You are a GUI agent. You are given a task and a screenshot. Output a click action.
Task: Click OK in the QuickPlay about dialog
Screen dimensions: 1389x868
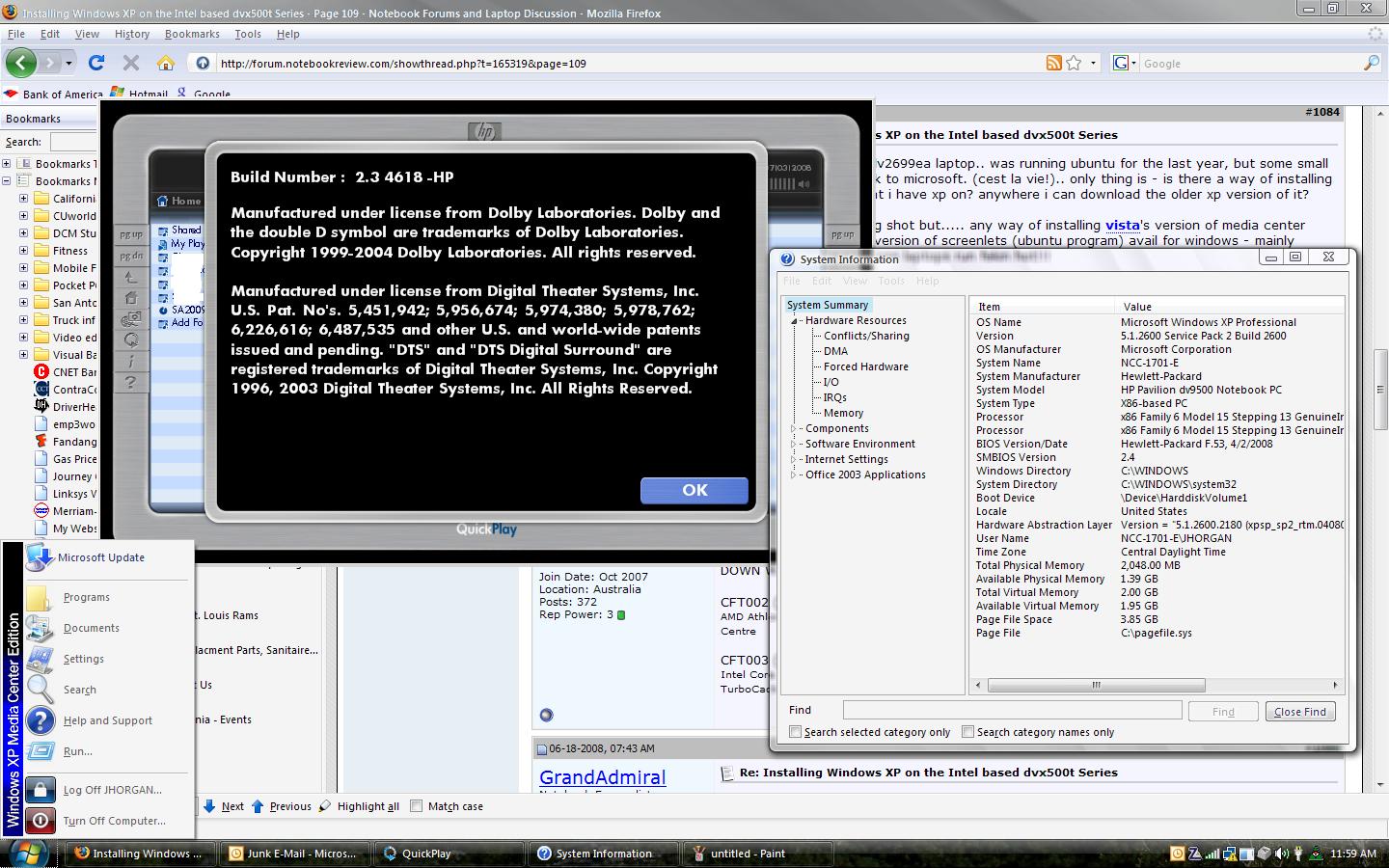(694, 490)
